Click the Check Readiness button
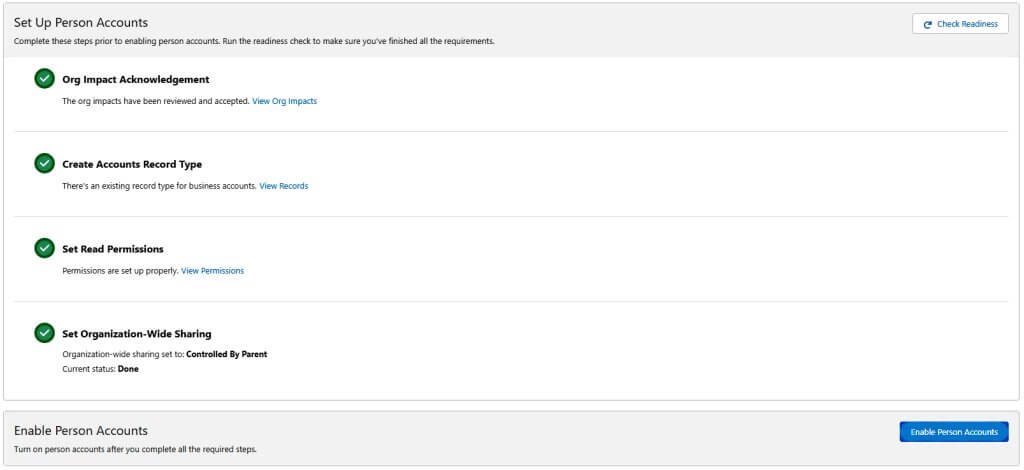Screen dimensions: 1024x470 point(960,24)
